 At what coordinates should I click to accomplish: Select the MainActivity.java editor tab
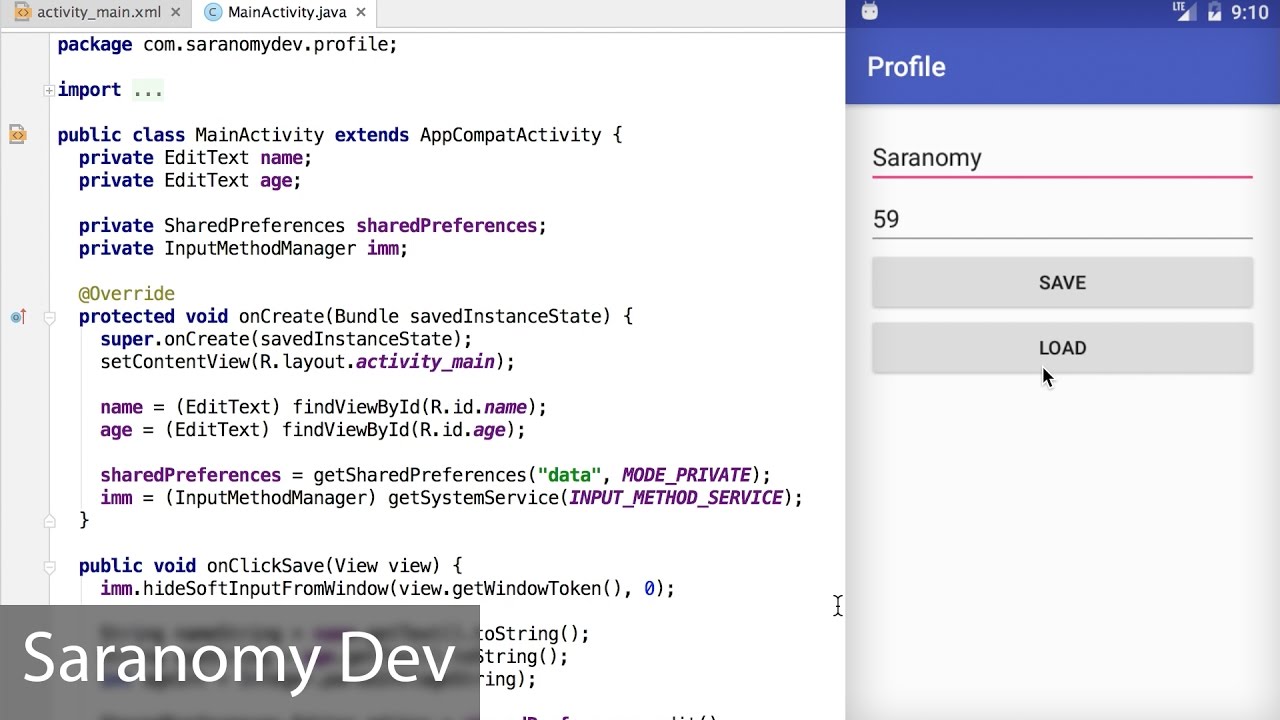pyautogui.click(x=286, y=13)
